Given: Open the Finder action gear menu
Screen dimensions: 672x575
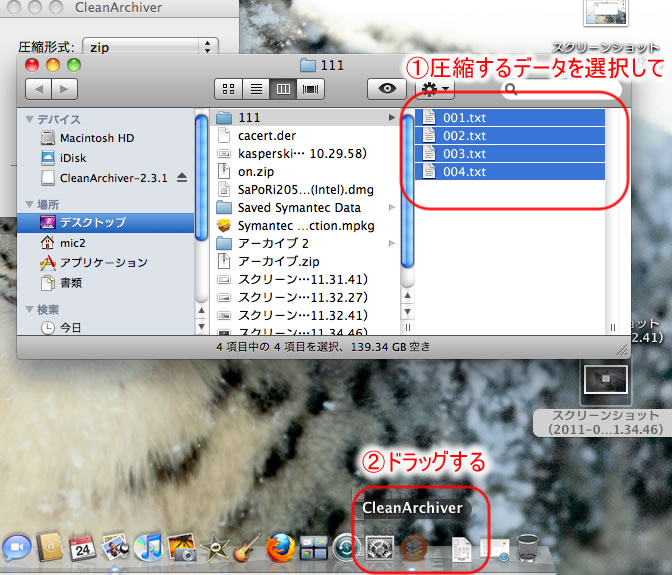Looking at the screenshot, I should (435, 89).
